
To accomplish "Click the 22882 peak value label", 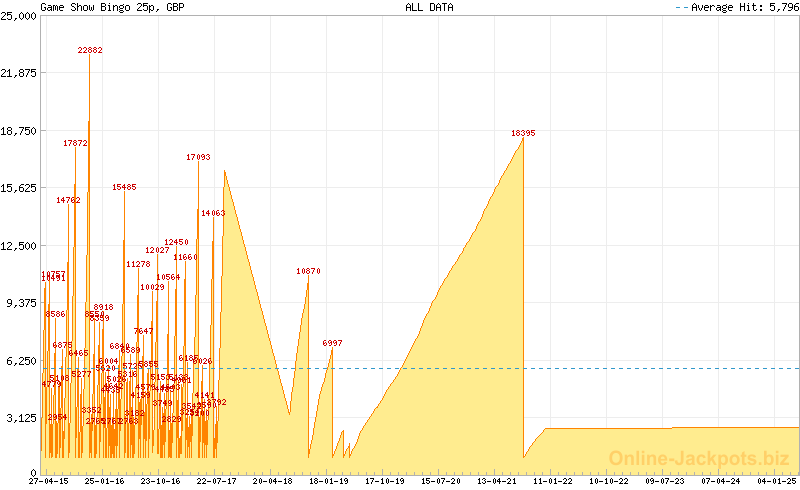I will (90, 50).
